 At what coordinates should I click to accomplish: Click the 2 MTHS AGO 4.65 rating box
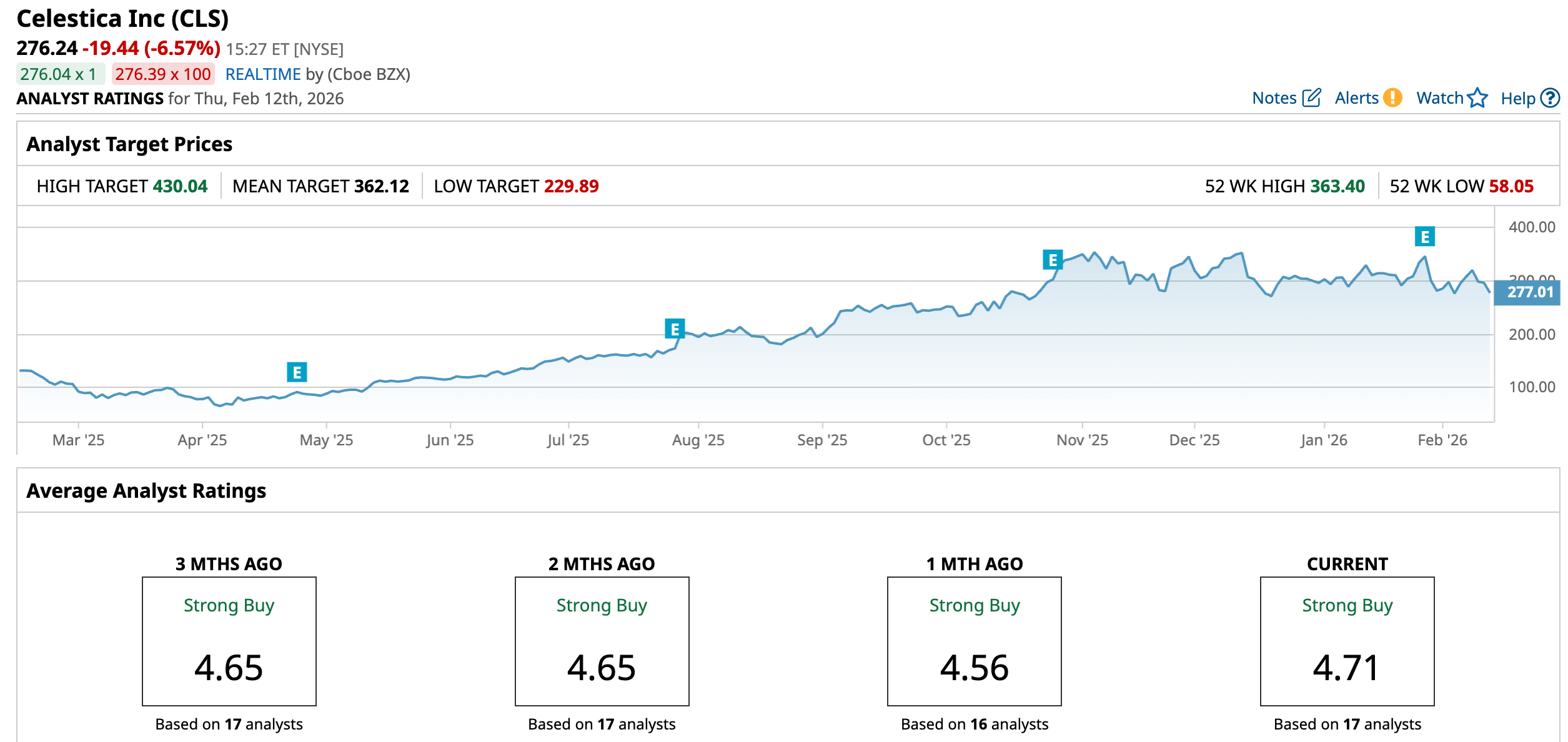coord(602,641)
